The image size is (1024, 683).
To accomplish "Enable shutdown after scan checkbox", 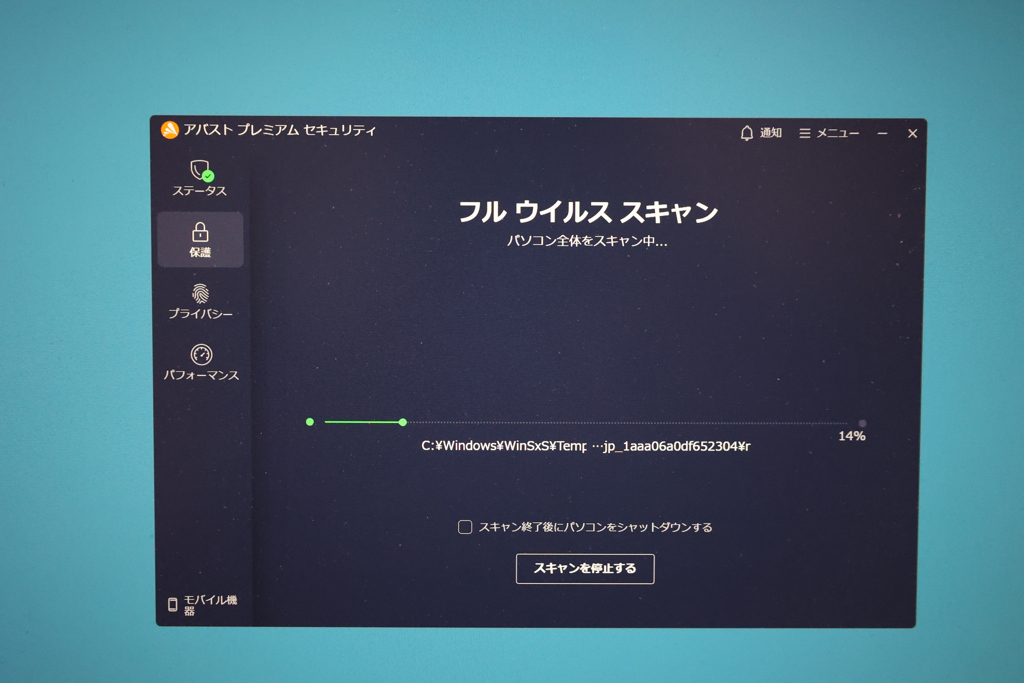I will [x=465, y=527].
